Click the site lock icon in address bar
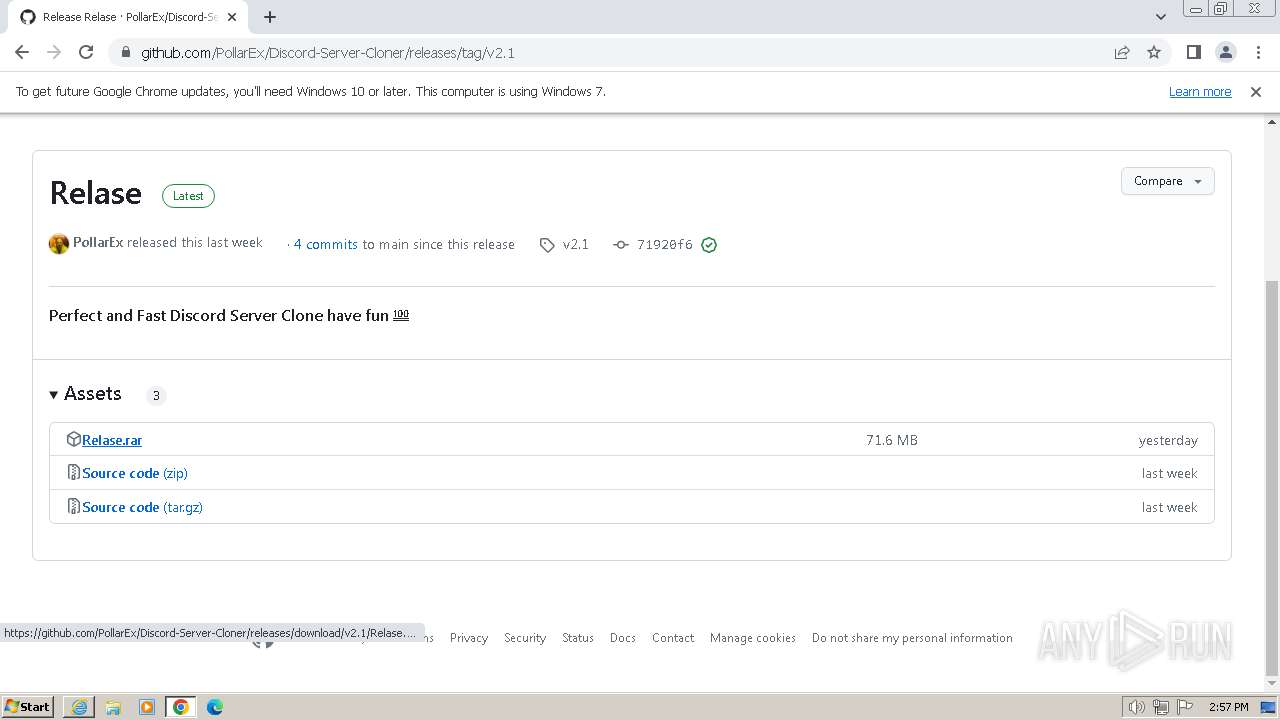This screenshot has height=720, width=1280. pos(125,52)
